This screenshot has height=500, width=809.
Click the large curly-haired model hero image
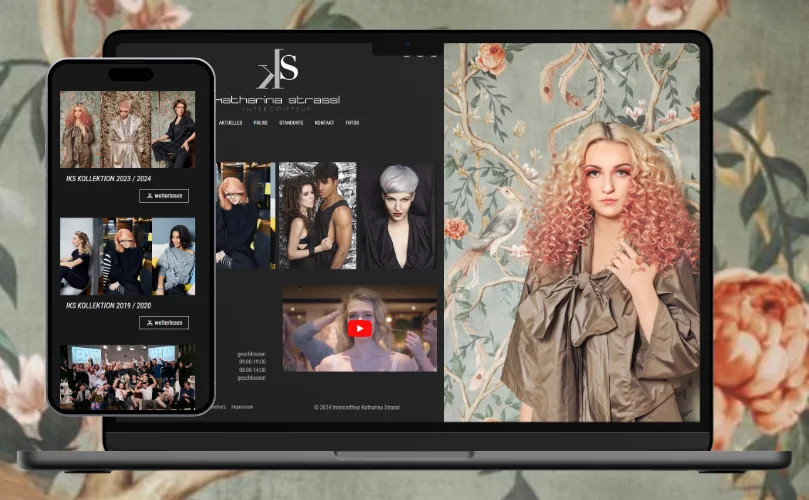(x=572, y=232)
